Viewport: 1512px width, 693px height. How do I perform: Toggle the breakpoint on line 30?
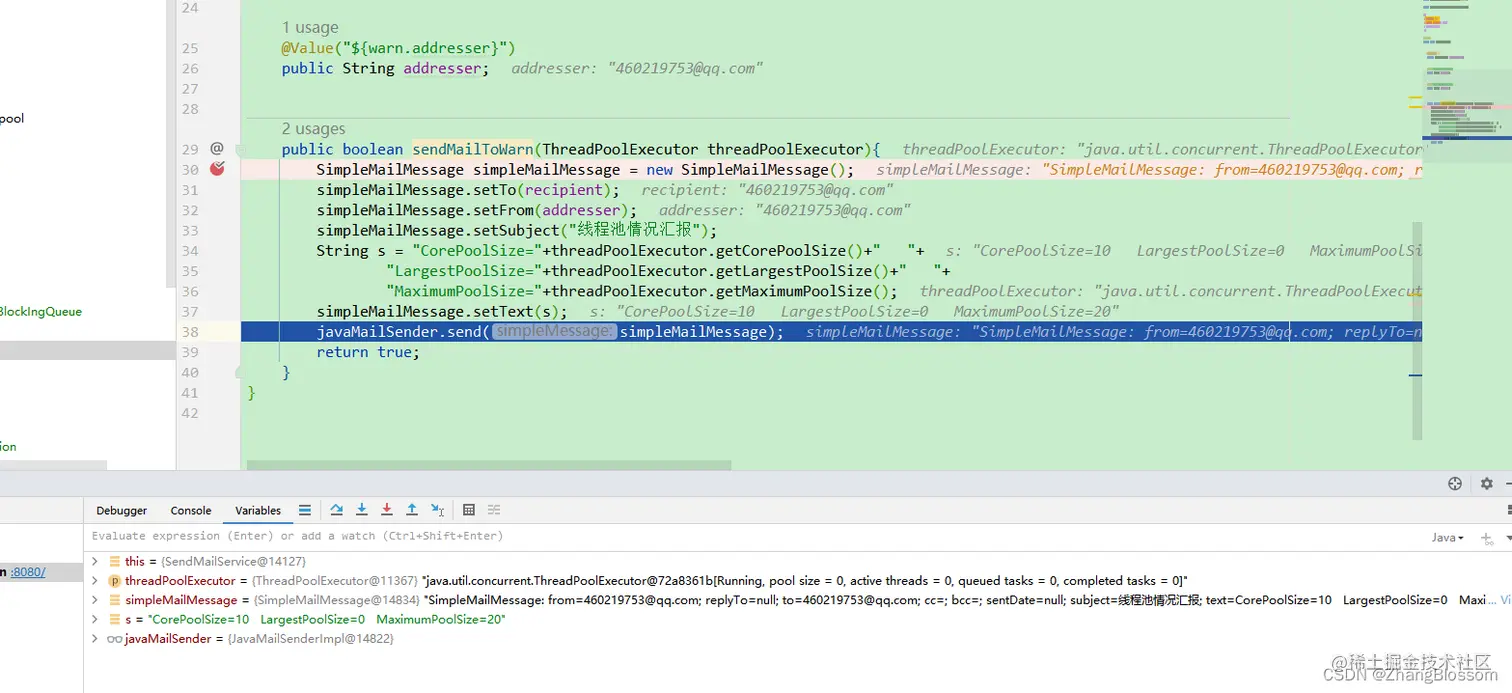(217, 169)
